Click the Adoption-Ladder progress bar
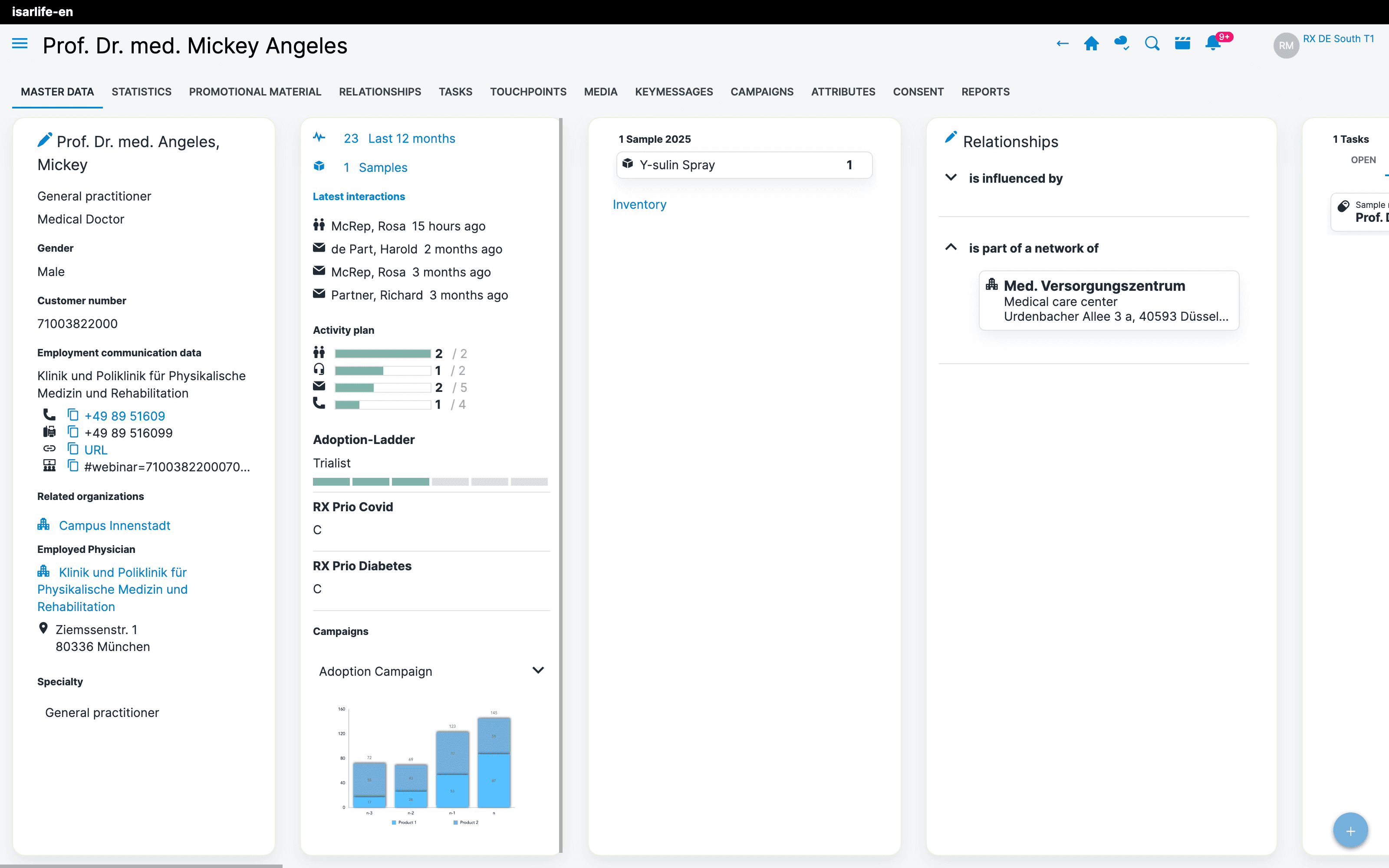 430,482
